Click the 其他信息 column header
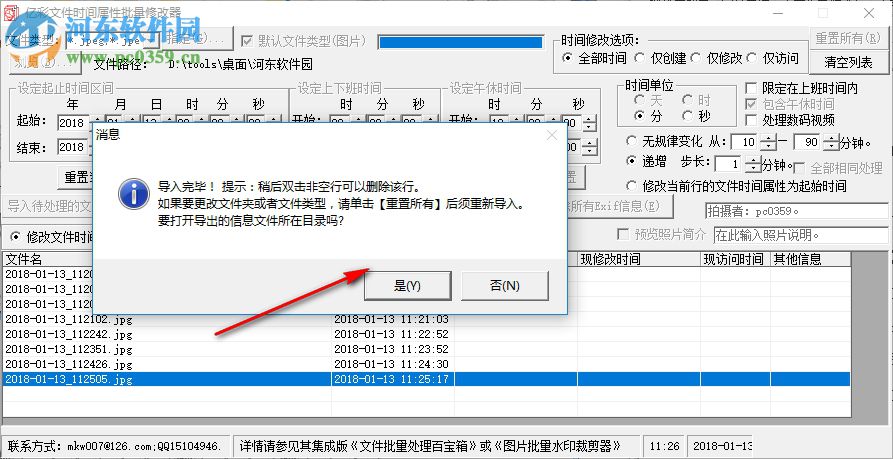 pos(810,260)
